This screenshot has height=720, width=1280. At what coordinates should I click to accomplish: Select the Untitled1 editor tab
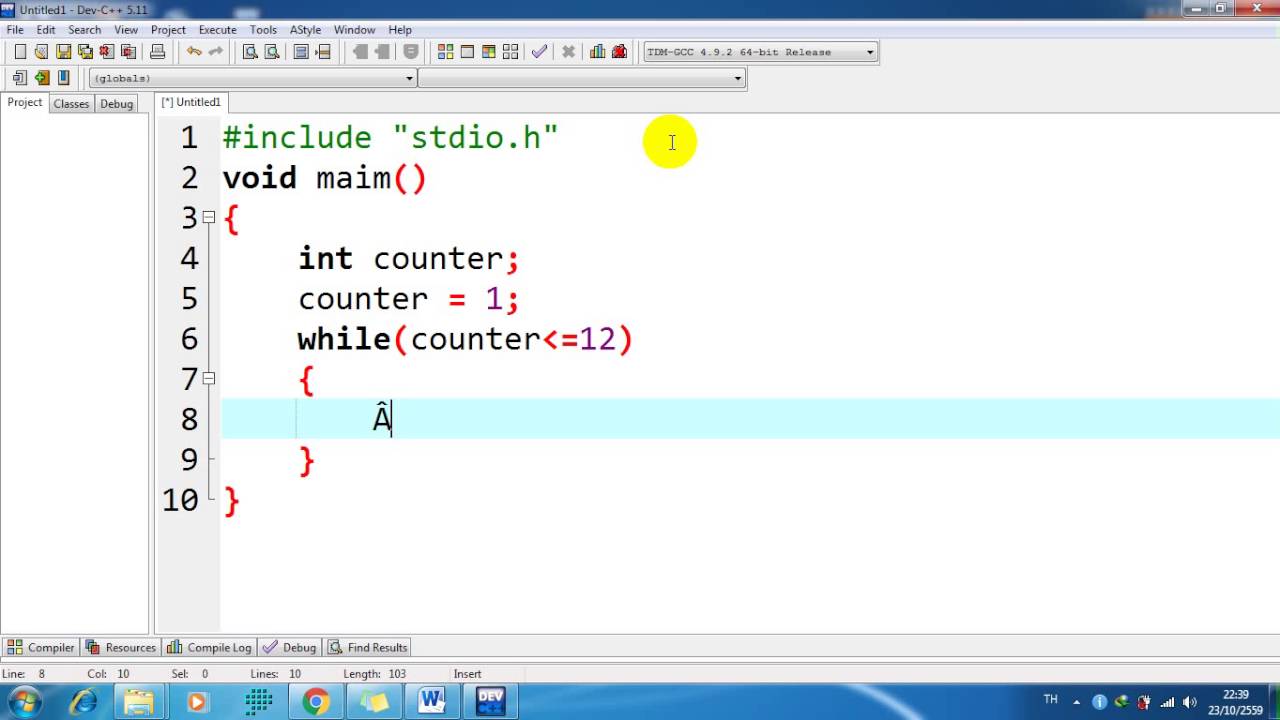coord(192,102)
